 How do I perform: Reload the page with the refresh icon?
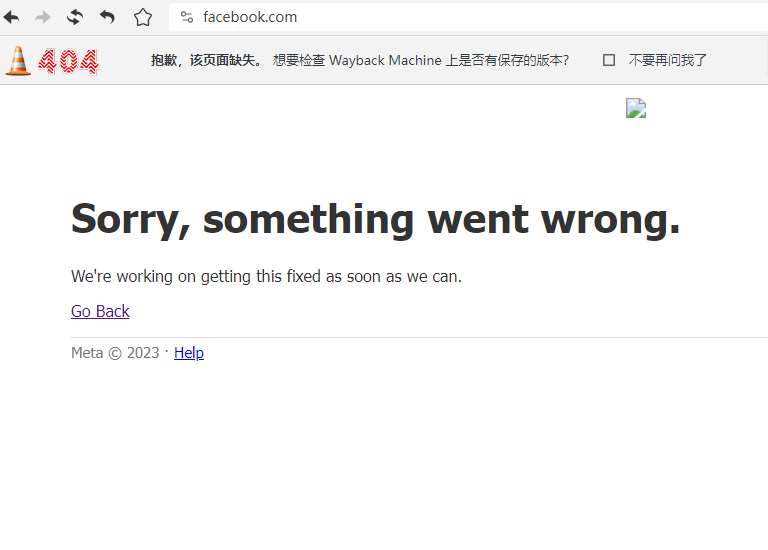pyautogui.click(x=75, y=17)
